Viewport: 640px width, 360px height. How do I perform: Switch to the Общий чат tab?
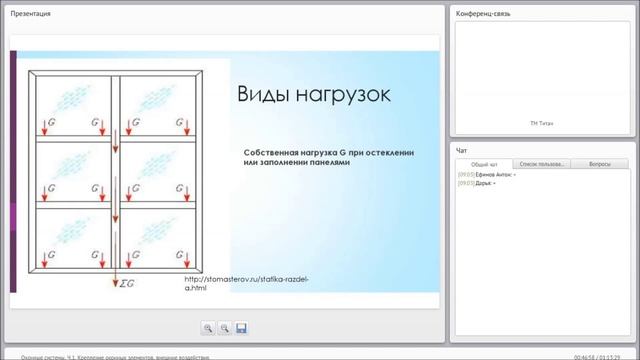coord(484,164)
